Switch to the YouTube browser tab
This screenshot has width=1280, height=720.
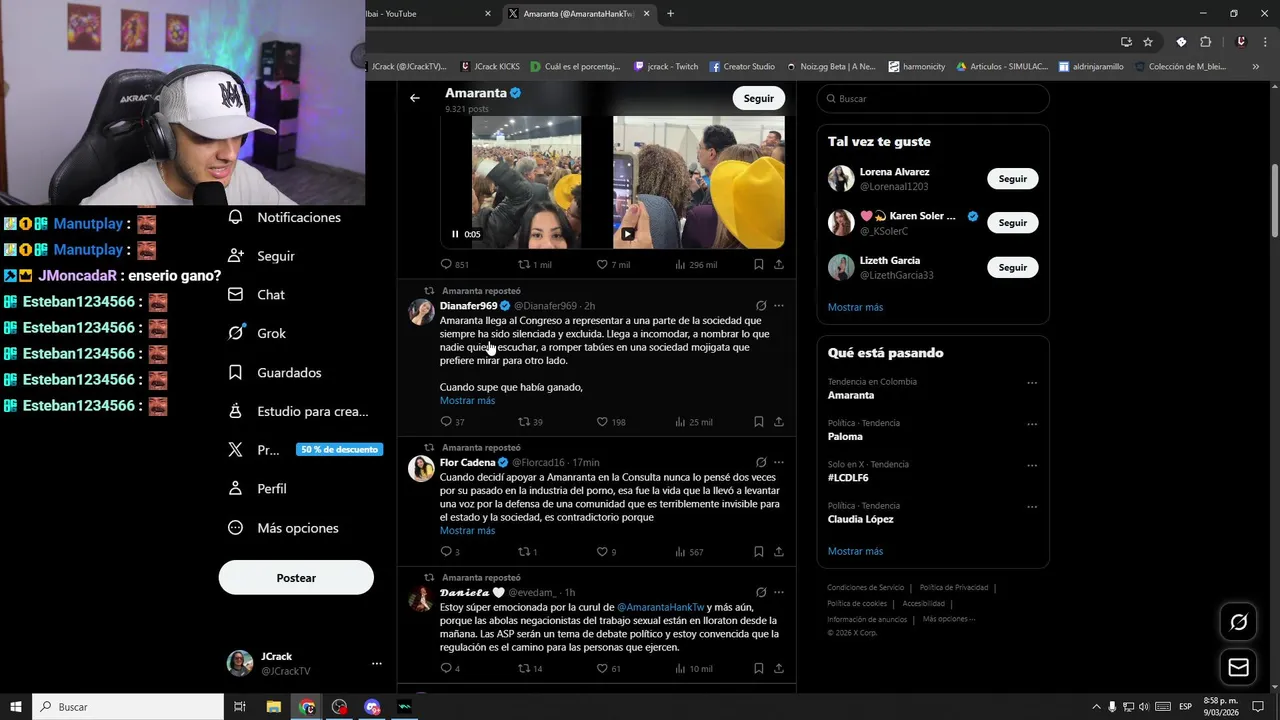pyautogui.click(x=430, y=14)
